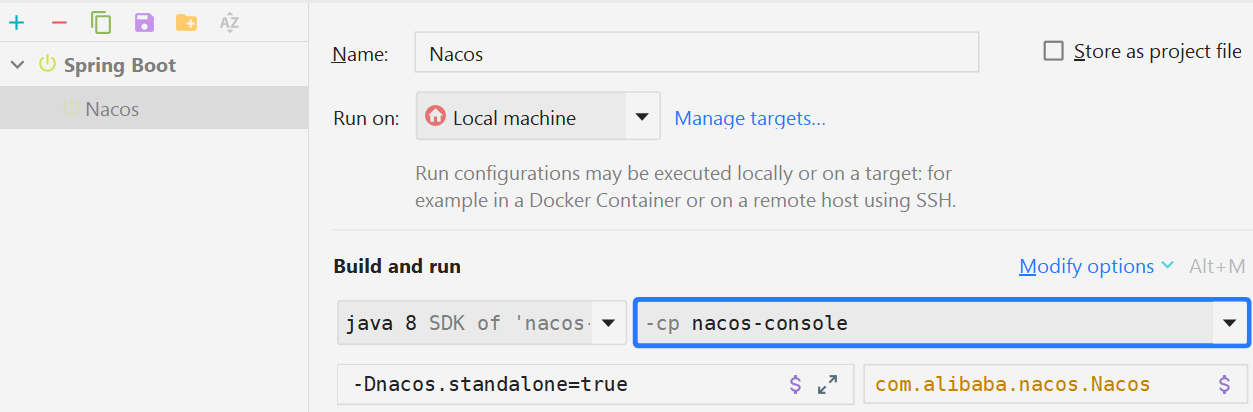This screenshot has height=412, width=1253.
Task: Open the java 8 SDK dropdown
Action: click(x=608, y=323)
